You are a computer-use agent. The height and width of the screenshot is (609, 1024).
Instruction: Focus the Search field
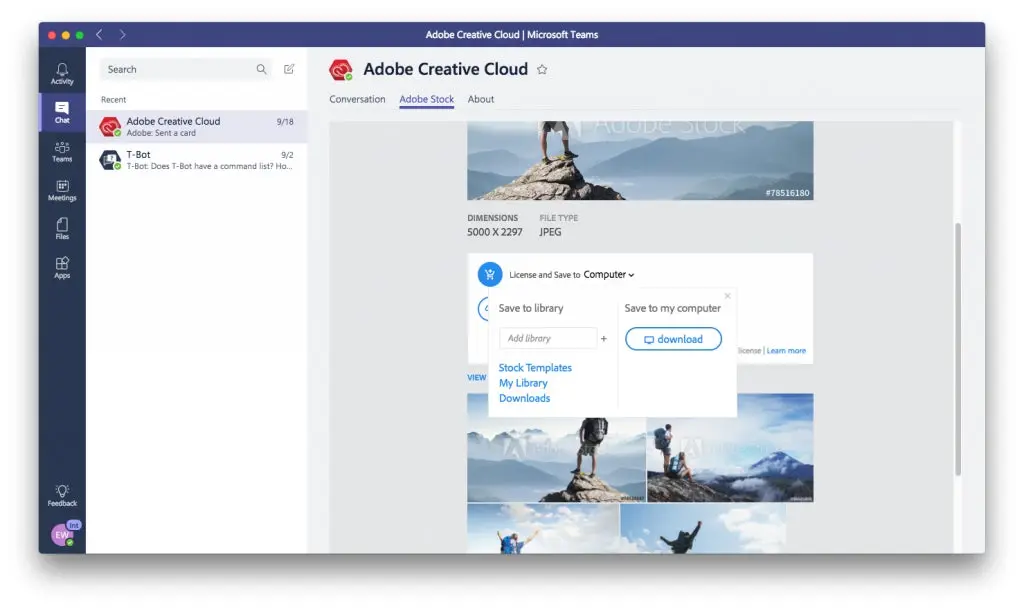click(x=186, y=69)
